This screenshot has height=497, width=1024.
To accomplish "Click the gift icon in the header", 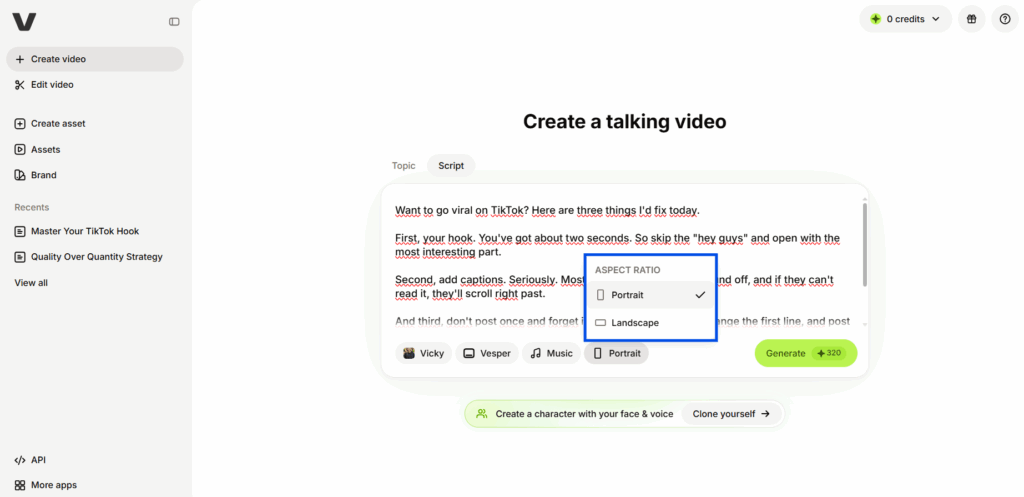I will click(x=972, y=19).
